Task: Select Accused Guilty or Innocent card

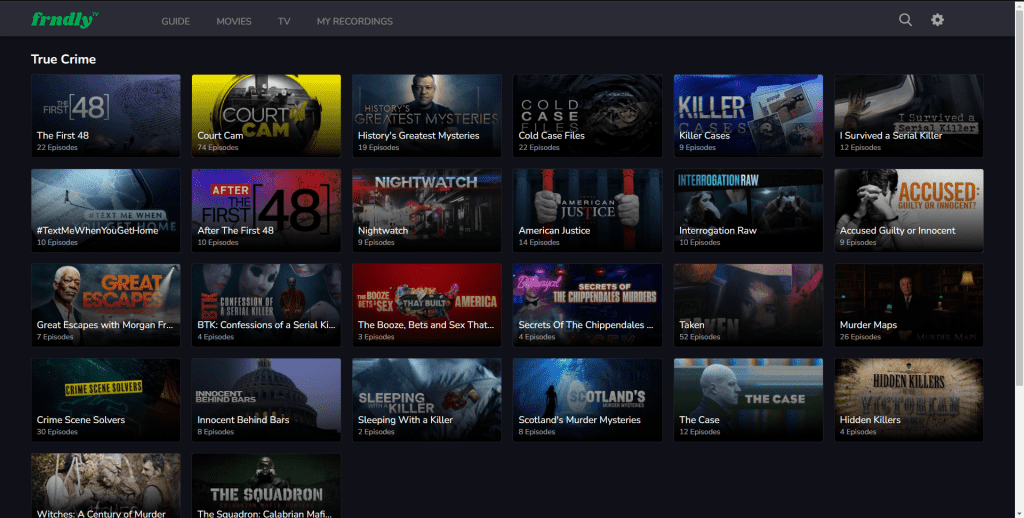Action: (x=909, y=210)
